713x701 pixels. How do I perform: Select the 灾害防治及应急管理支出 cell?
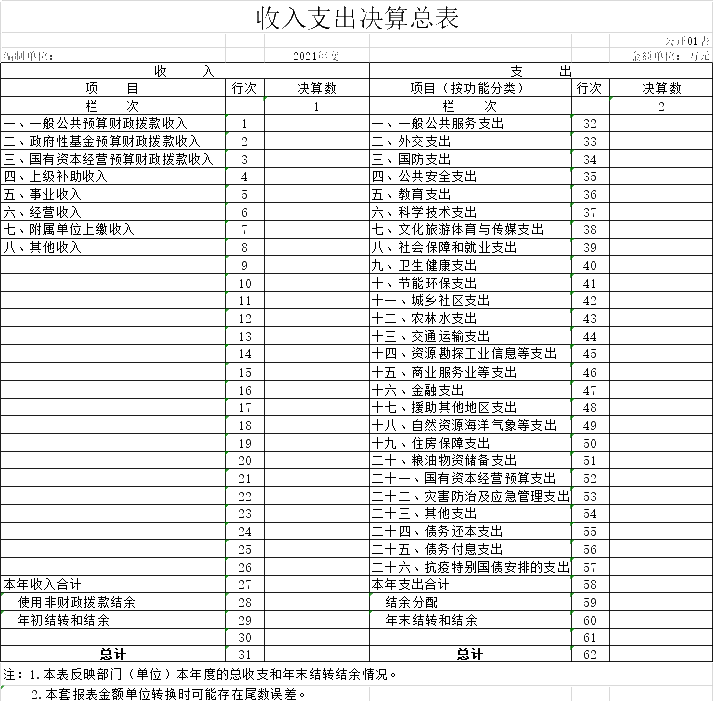[x=470, y=496]
